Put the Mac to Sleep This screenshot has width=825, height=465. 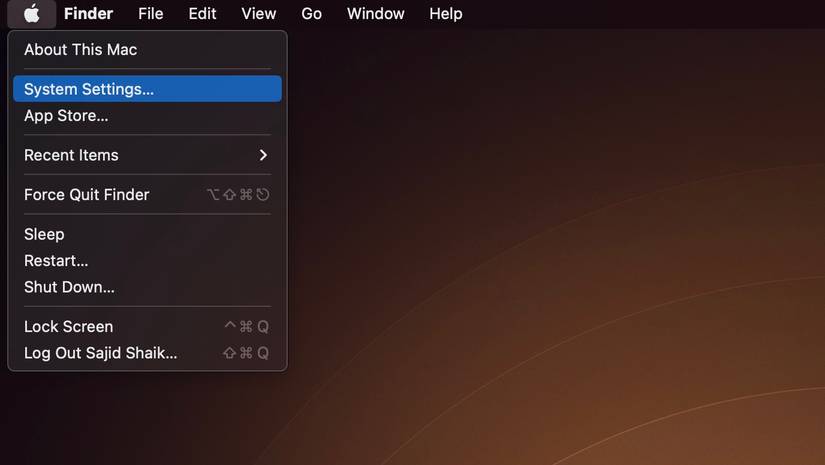(147, 234)
